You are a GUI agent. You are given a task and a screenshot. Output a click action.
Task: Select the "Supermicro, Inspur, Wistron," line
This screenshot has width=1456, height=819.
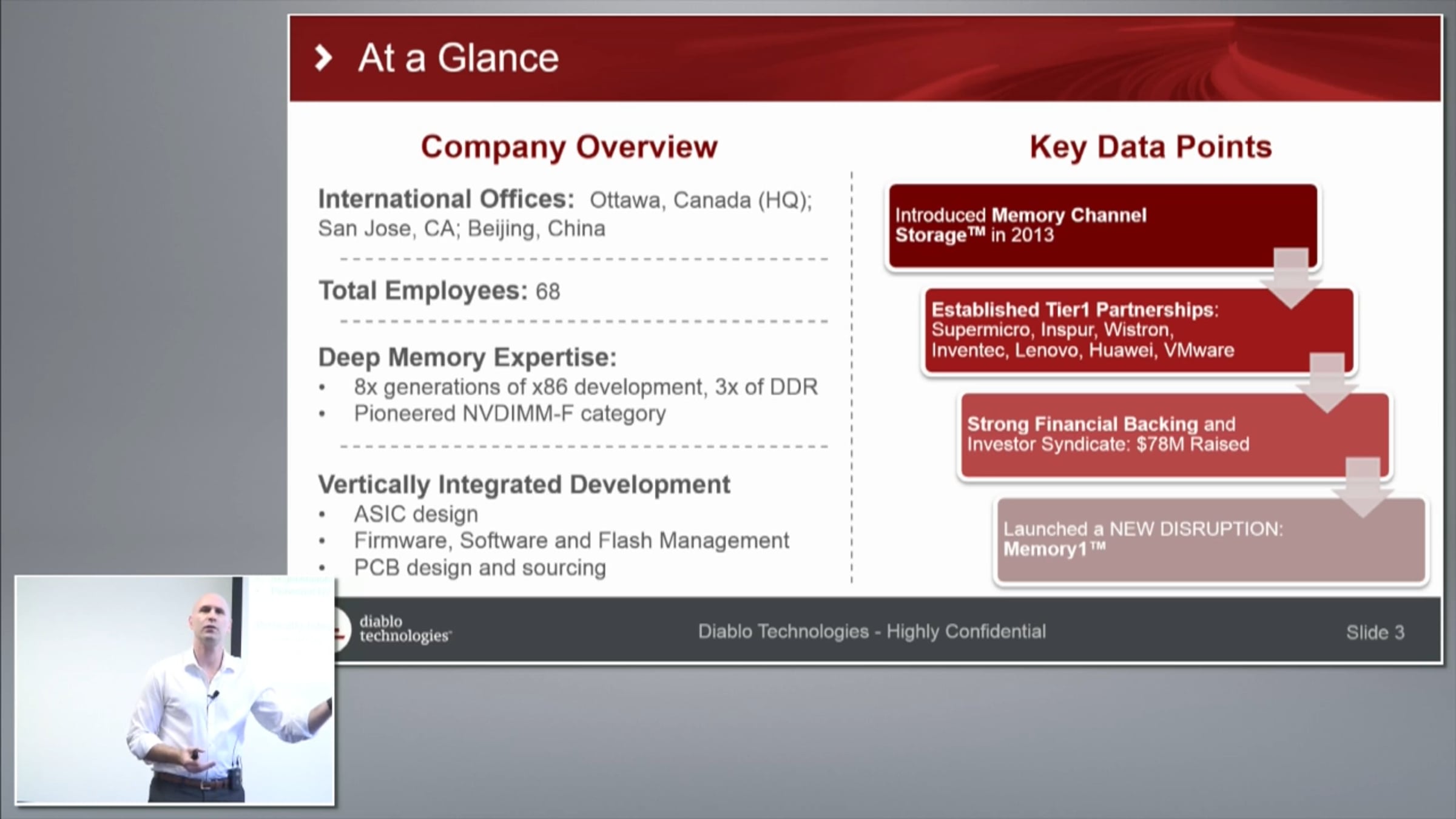pyautogui.click(x=1053, y=330)
